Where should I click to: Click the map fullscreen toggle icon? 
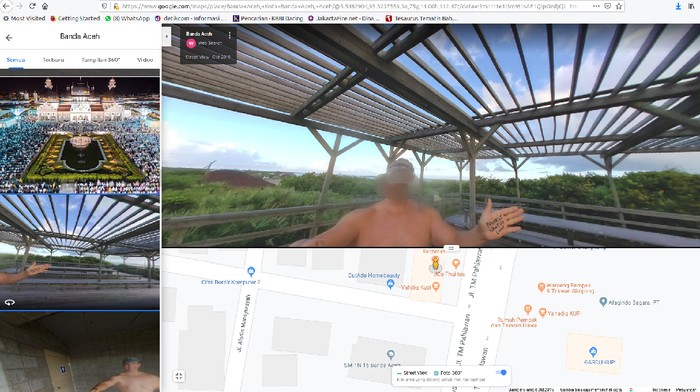pos(179,376)
